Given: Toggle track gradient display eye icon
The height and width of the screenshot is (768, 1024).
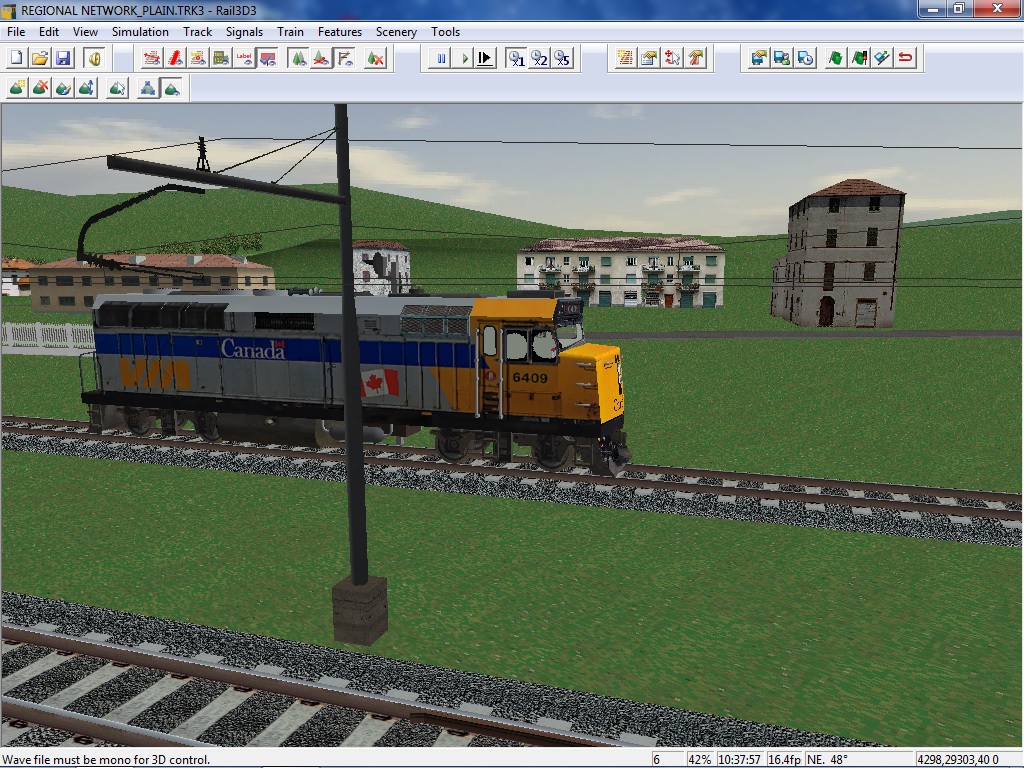Looking at the screenshot, I should [x=152, y=58].
